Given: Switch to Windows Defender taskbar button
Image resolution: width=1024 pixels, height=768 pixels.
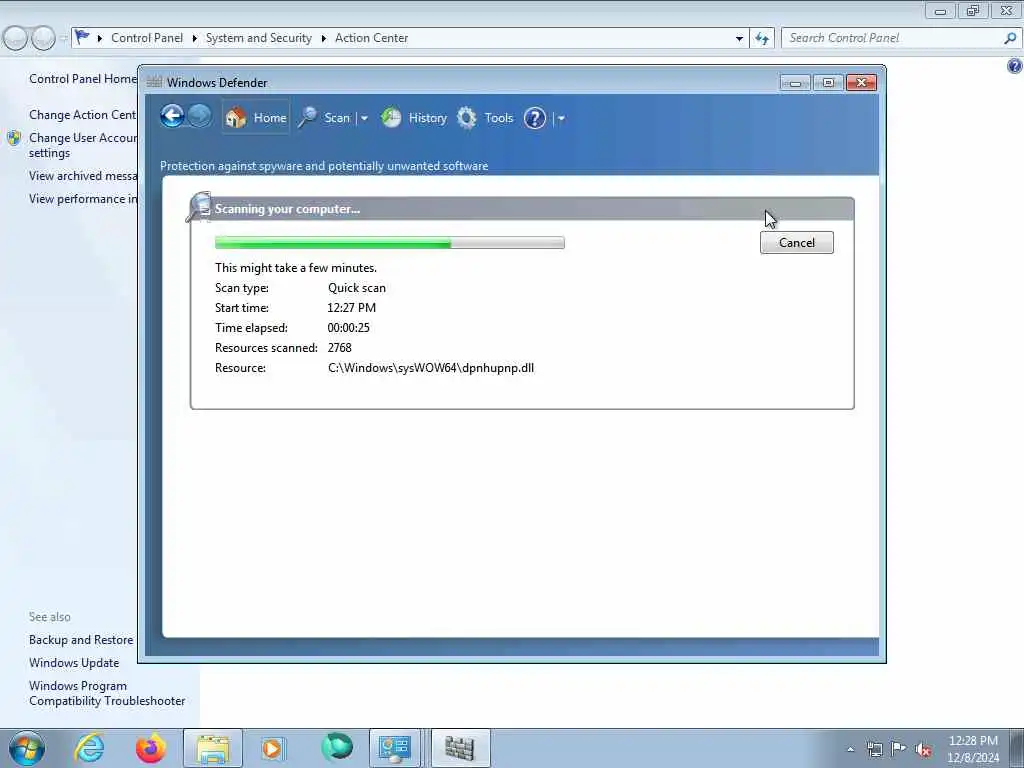Looking at the screenshot, I should [460, 748].
